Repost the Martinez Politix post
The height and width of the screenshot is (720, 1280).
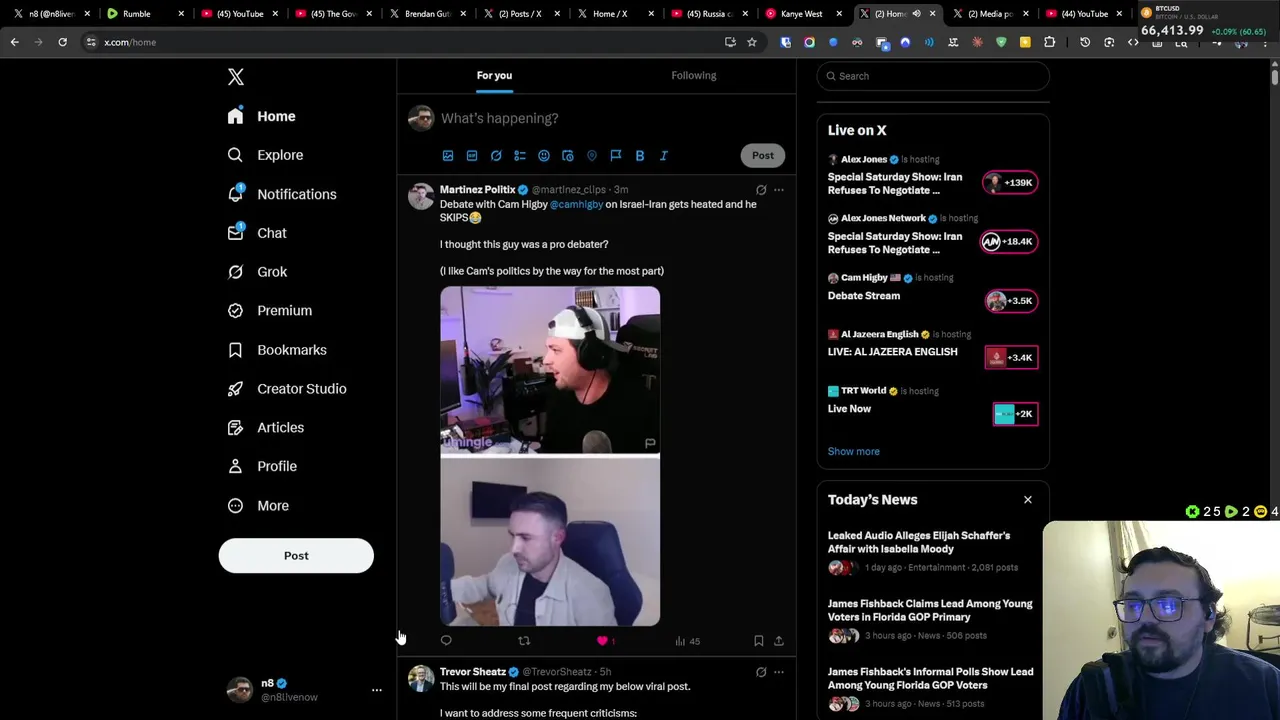524,641
